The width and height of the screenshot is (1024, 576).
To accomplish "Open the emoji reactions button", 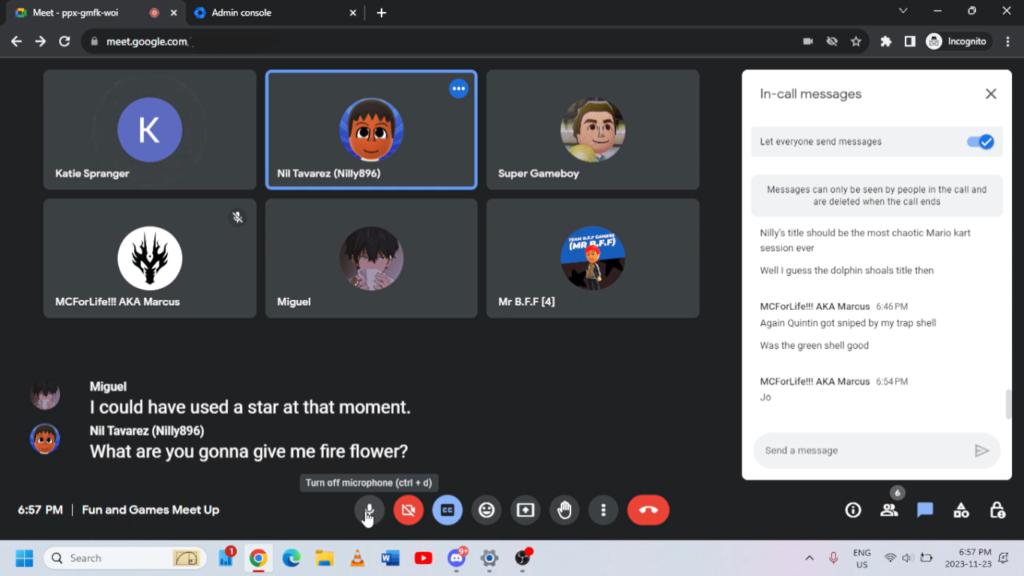I will (486, 510).
